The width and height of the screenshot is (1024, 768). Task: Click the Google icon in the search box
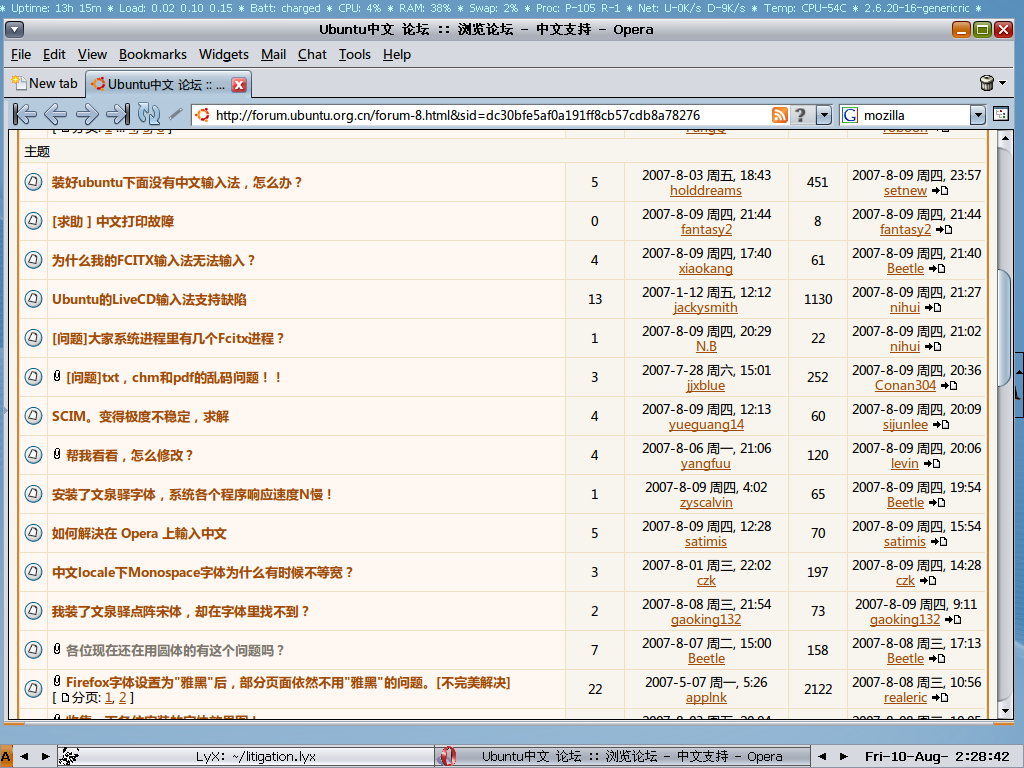850,115
